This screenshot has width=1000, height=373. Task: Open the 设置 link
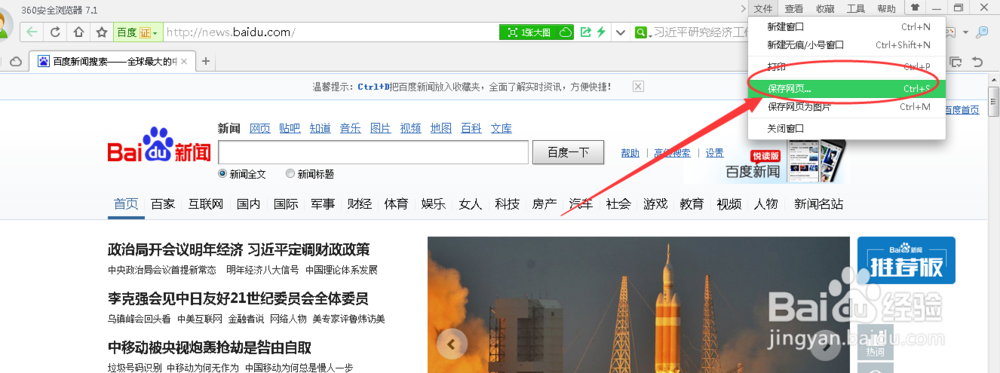tap(714, 153)
